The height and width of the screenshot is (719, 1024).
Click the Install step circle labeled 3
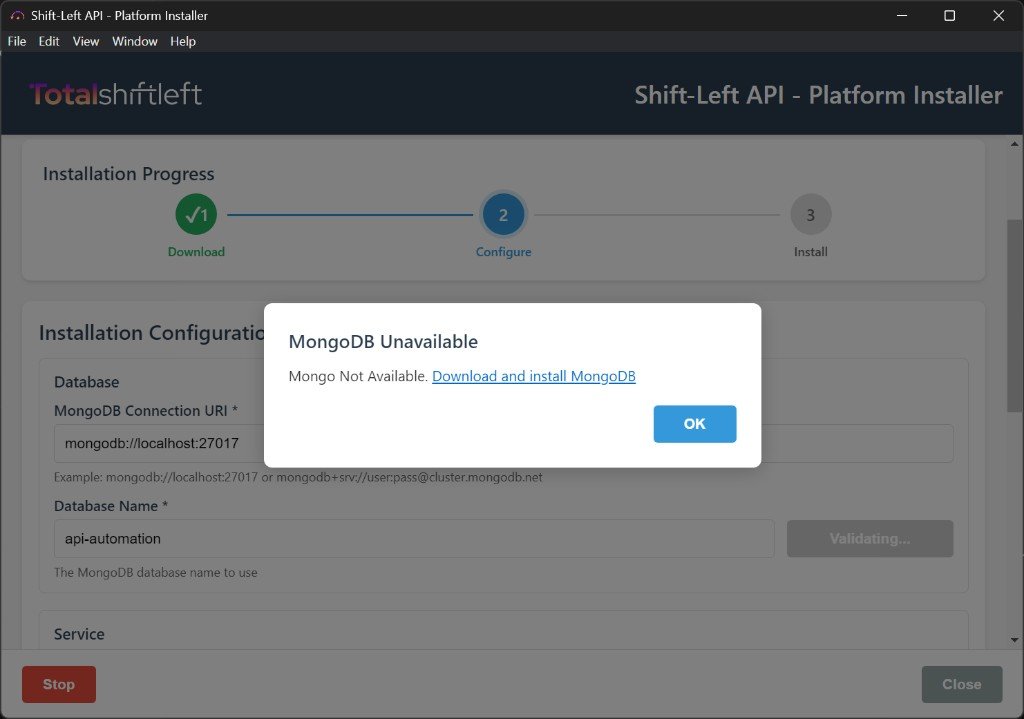pyautogui.click(x=810, y=214)
